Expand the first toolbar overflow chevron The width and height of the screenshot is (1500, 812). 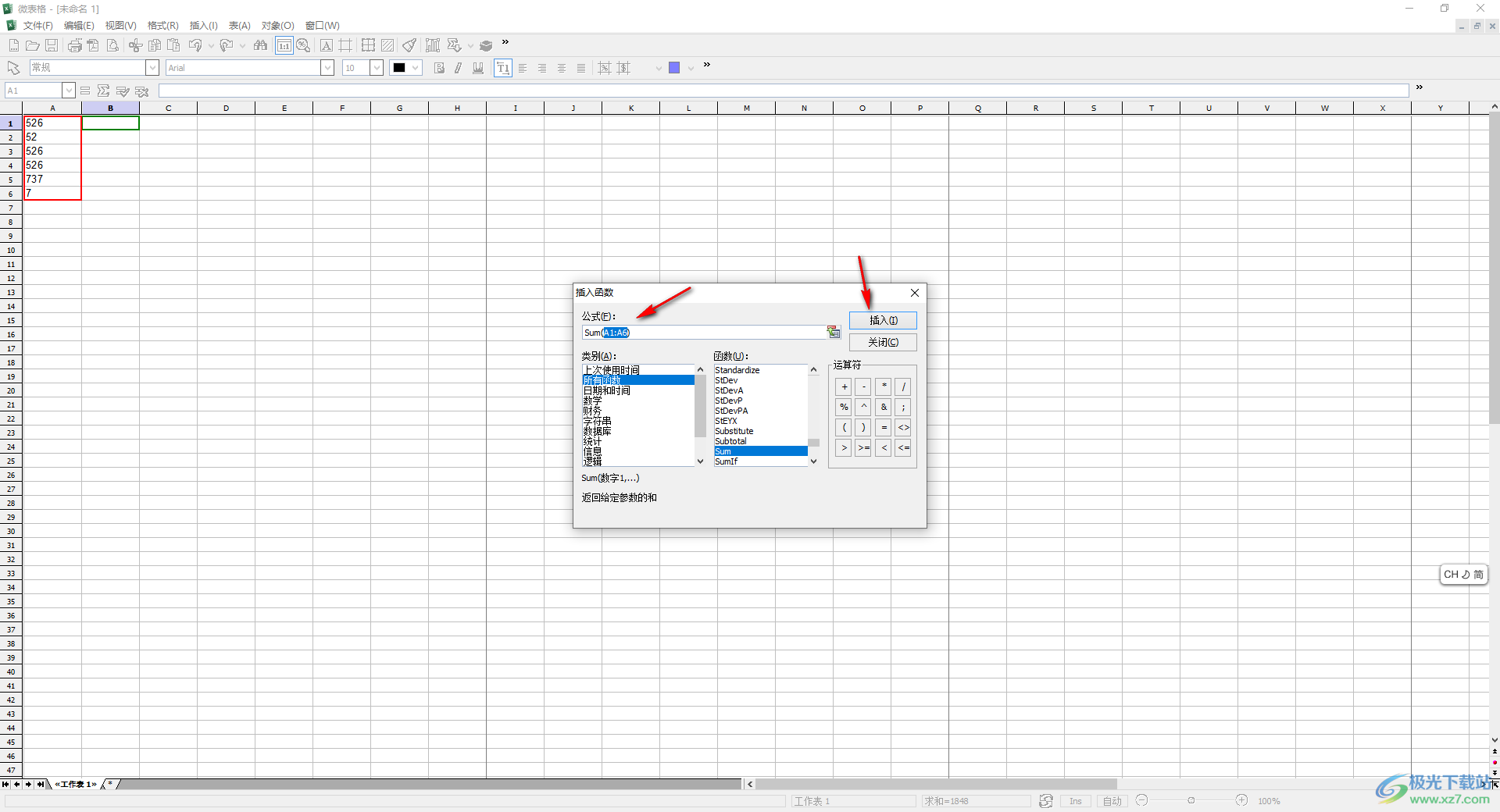tap(505, 42)
